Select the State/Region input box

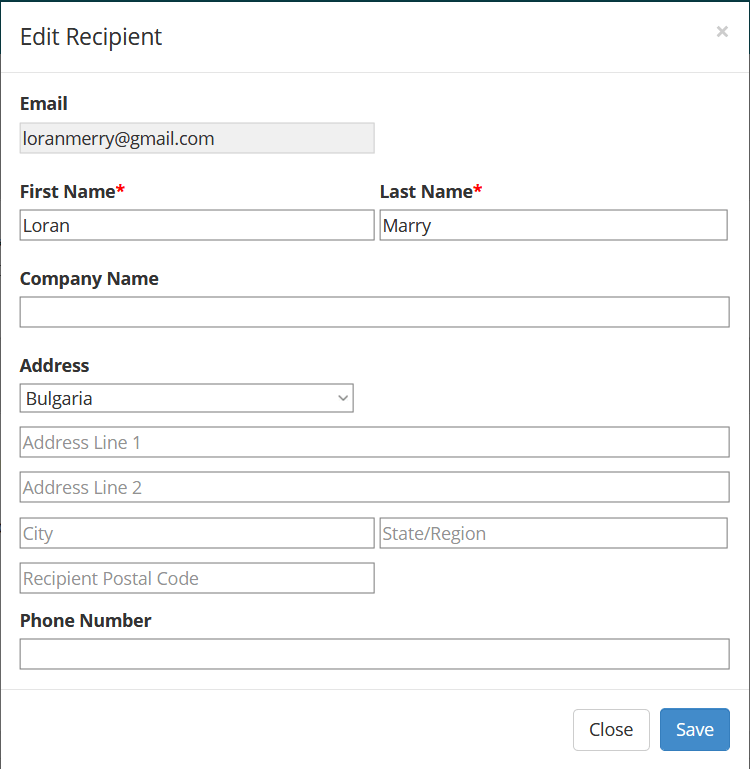[553, 533]
